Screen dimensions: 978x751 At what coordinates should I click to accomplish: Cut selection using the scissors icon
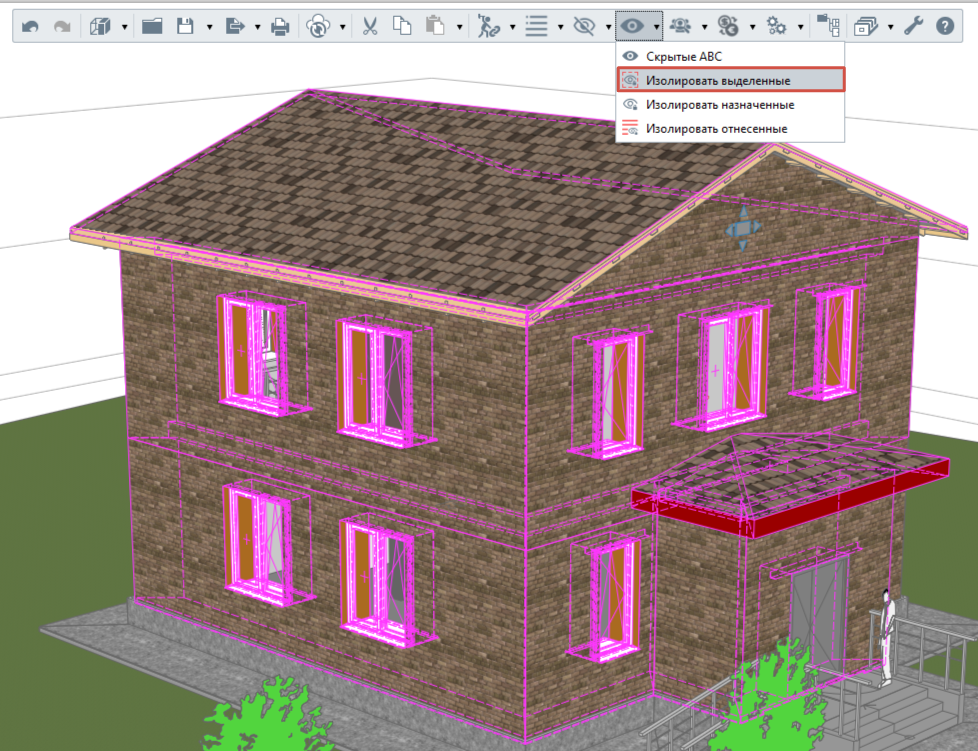[370, 26]
